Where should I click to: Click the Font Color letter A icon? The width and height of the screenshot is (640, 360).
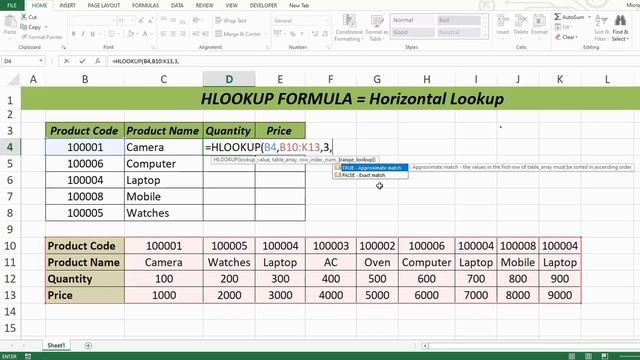click(x=145, y=34)
